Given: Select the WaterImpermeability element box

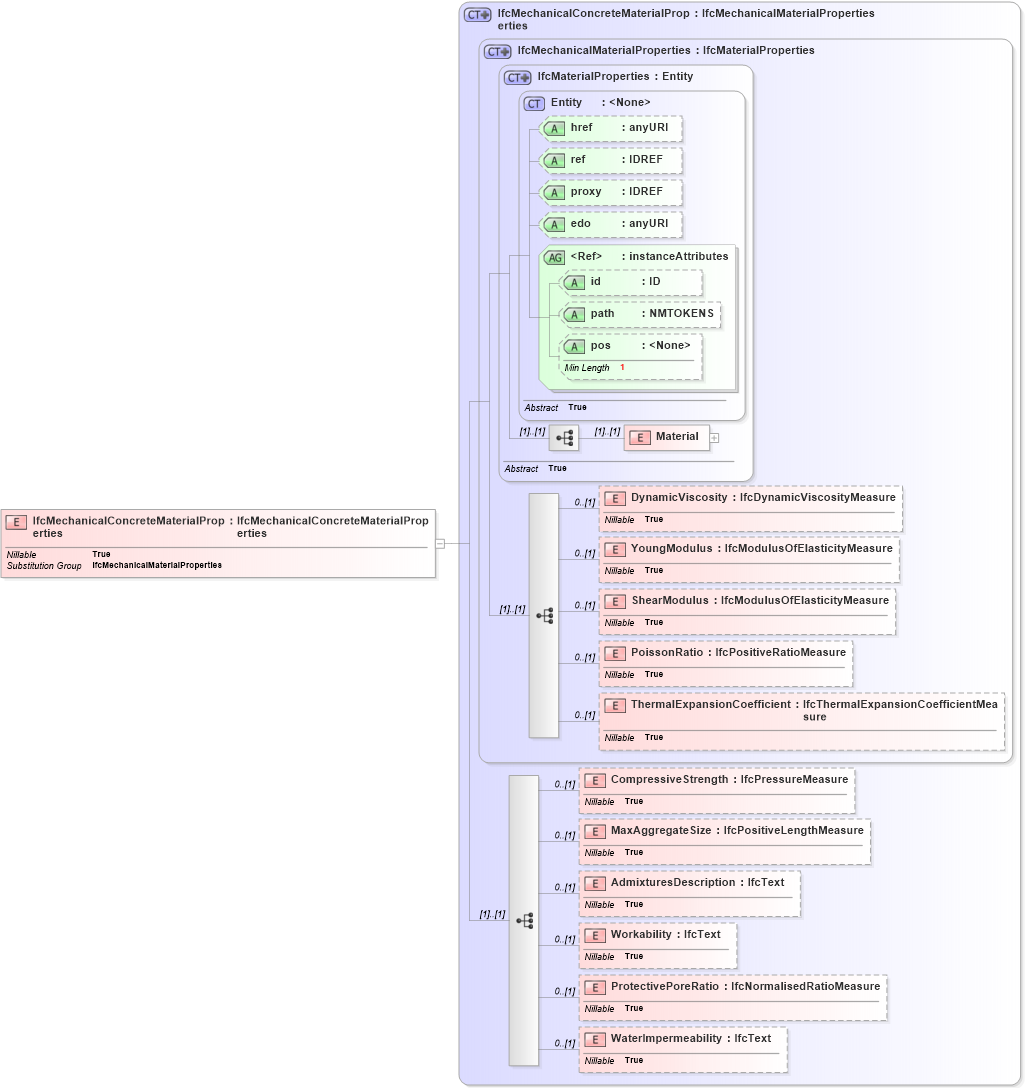Looking at the screenshot, I should pyautogui.click(x=685, y=1048).
